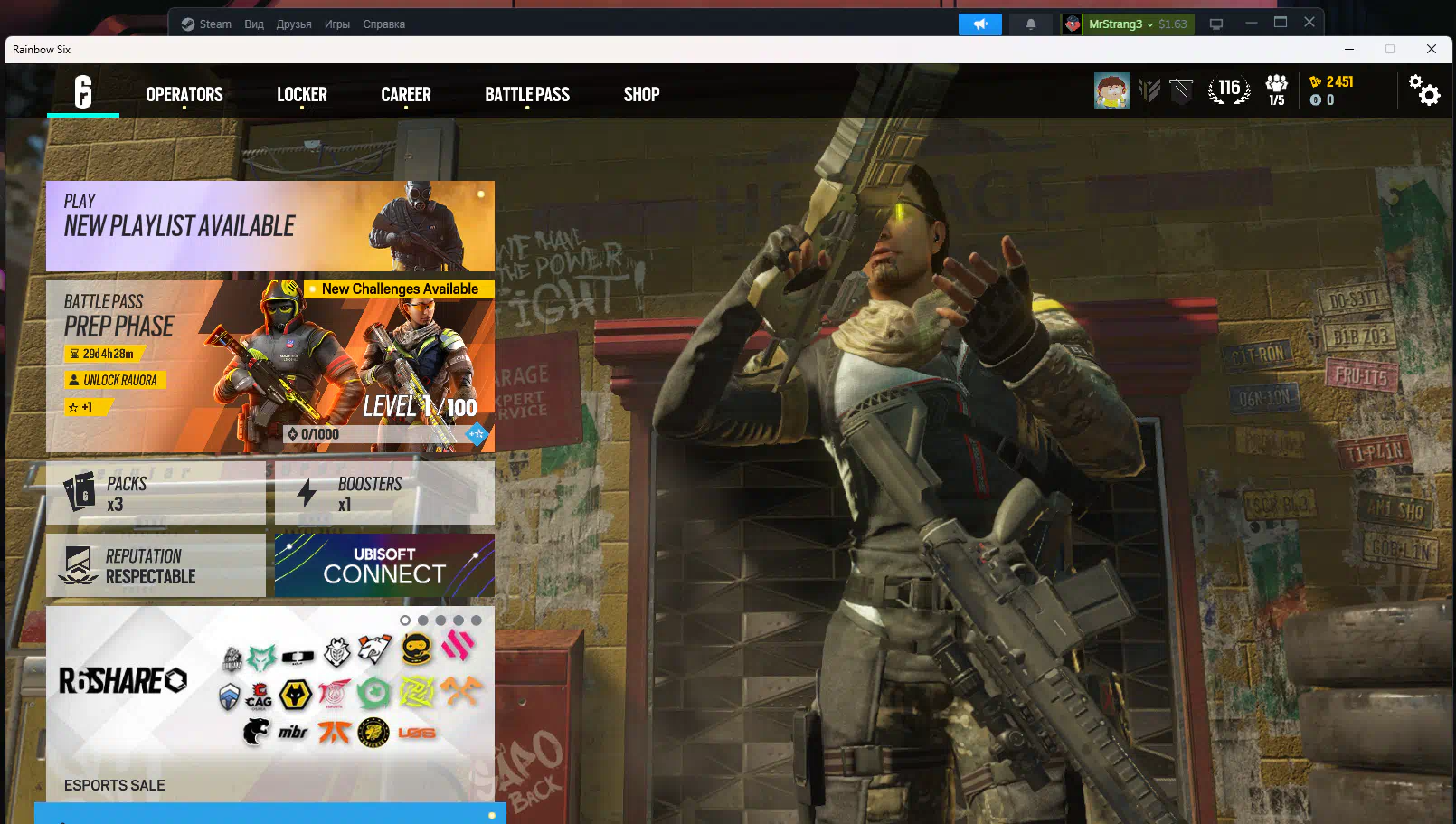Click the player avatar portrait
Viewport: 1456px width, 824px height.
(x=1112, y=90)
